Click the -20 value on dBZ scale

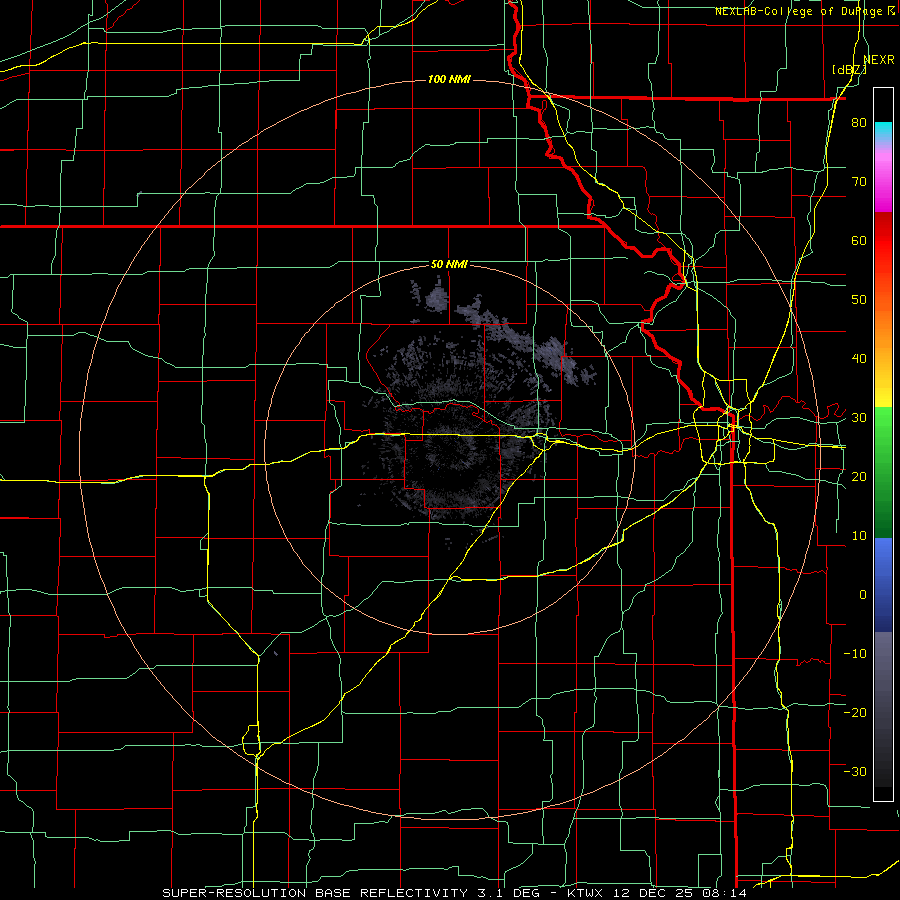click(855, 712)
